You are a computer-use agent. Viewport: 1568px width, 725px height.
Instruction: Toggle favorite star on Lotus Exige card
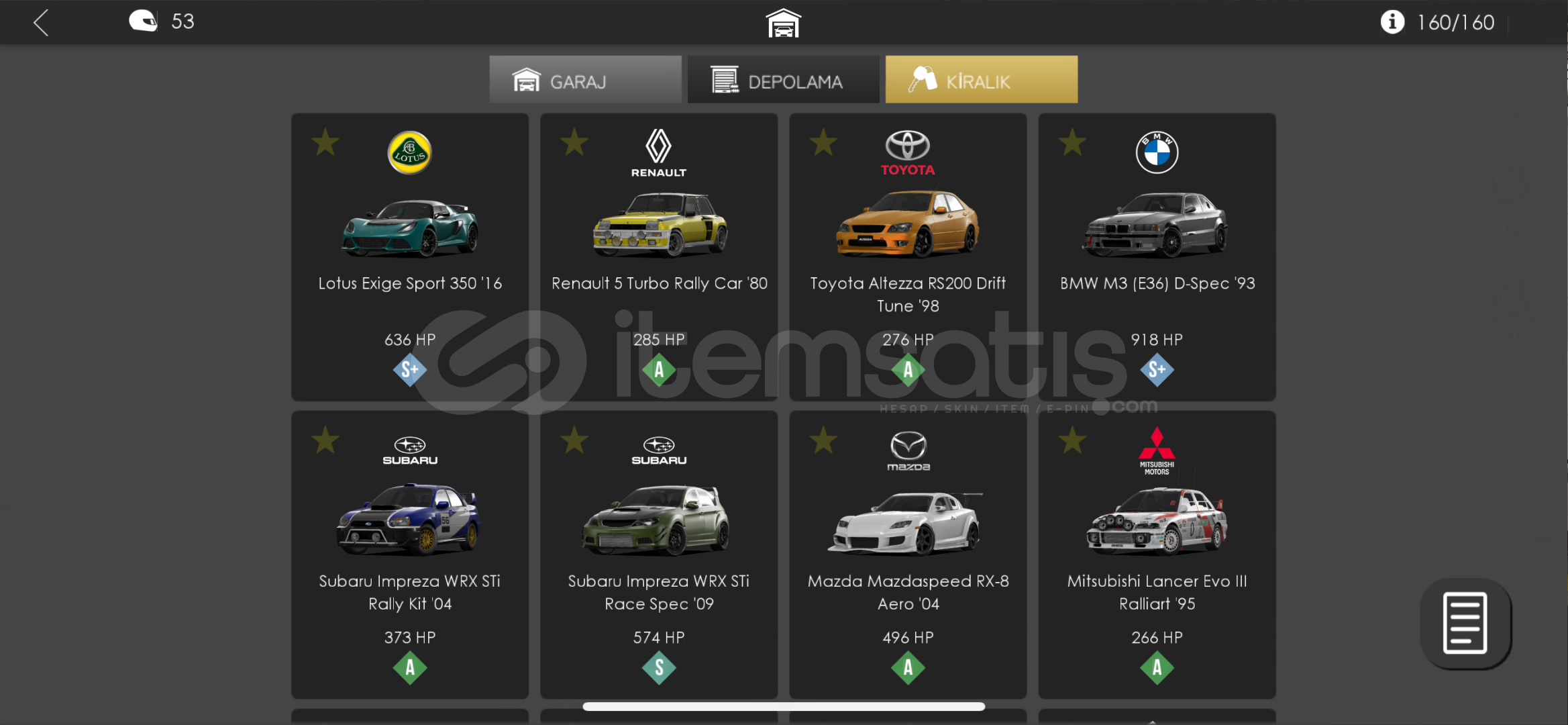pyautogui.click(x=325, y=142)
